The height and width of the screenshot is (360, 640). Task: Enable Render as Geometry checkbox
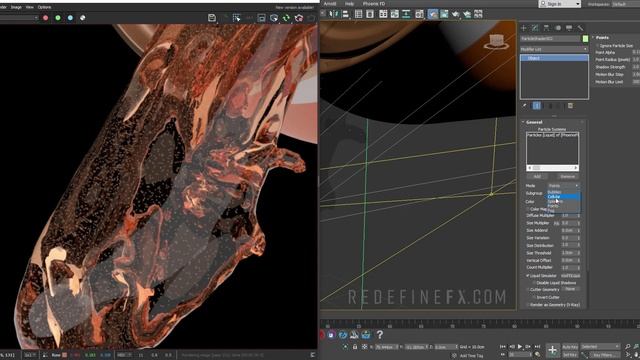(x=528, y=305)
